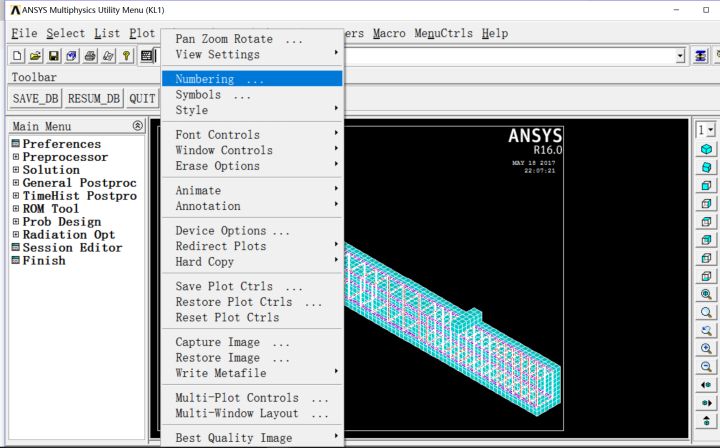The width and height of the screenshot is (720, 448).
Task: Expand the Erase Options submenu
Action: coord(252,166)
